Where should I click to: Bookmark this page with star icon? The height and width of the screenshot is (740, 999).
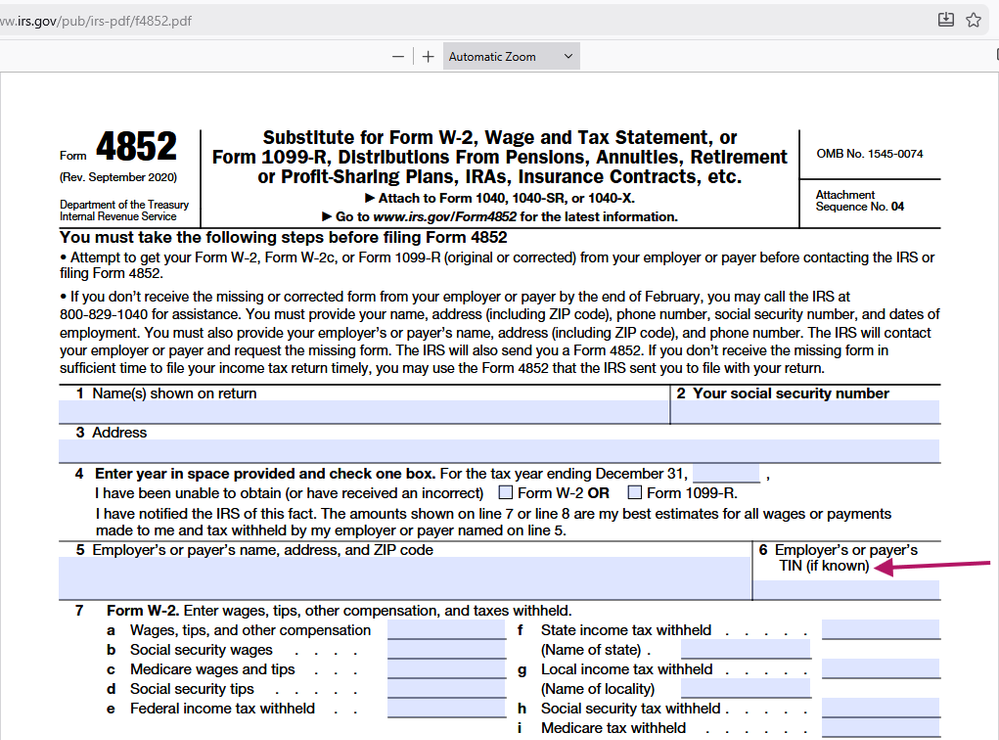click(x=973, y=20)
